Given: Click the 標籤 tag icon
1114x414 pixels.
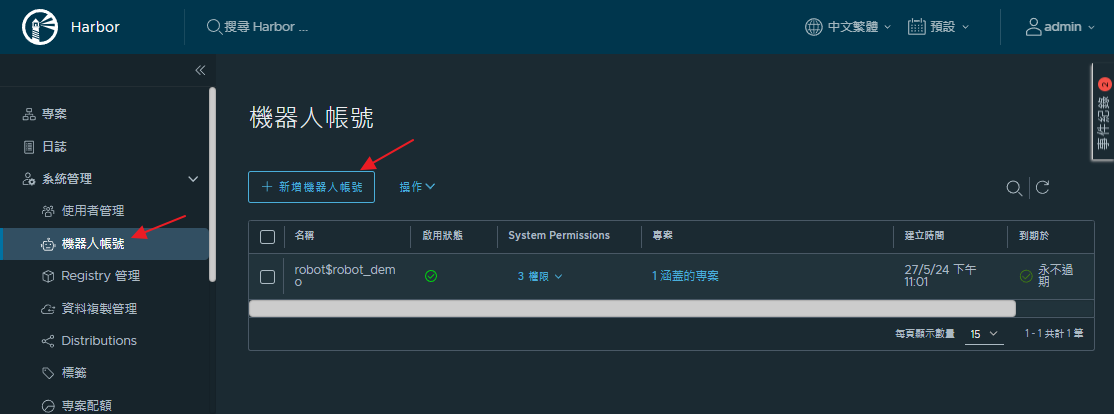Looking at the screenshot, I should (48, 373).
